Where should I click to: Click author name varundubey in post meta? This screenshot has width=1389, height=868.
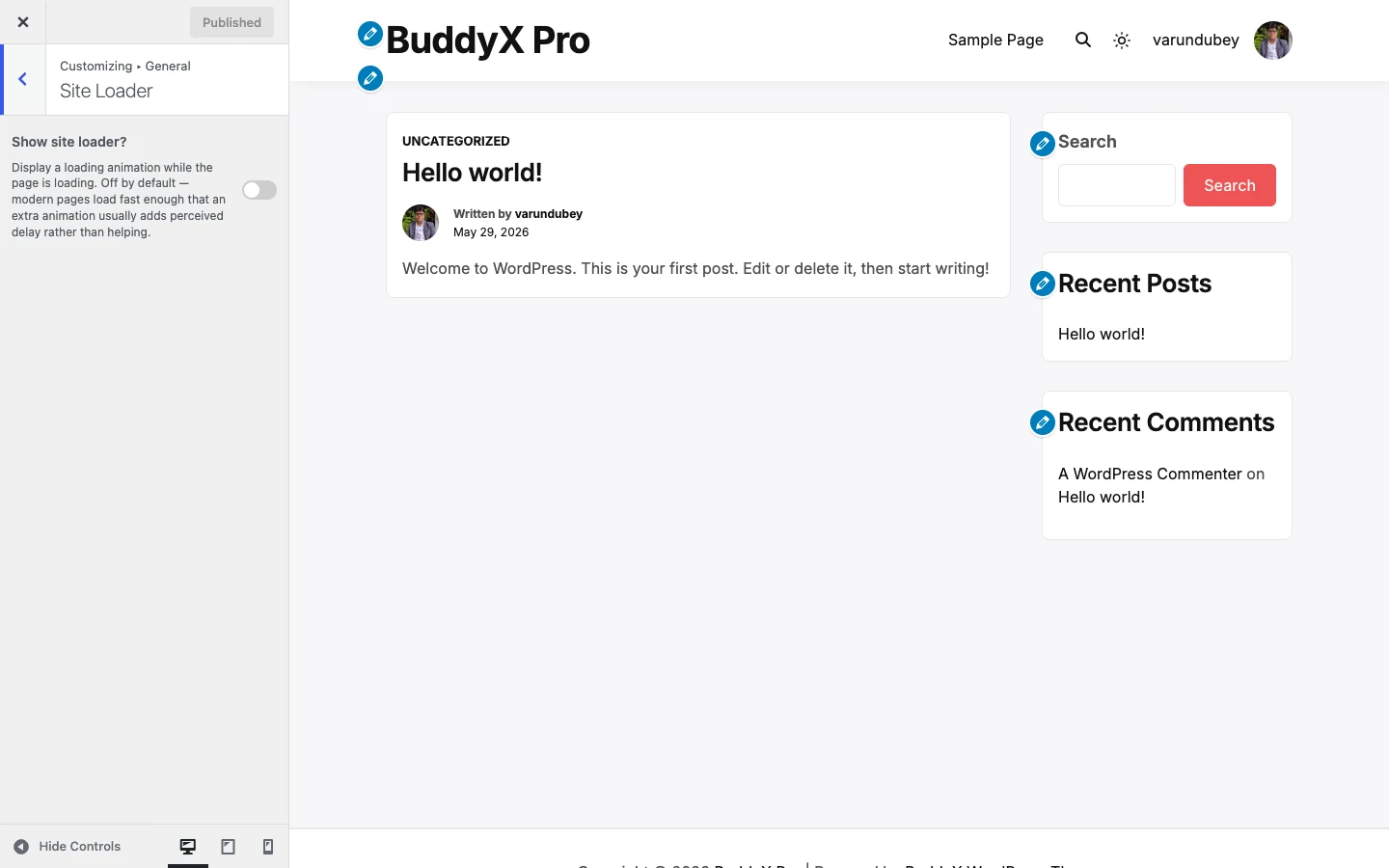[549, 214]
